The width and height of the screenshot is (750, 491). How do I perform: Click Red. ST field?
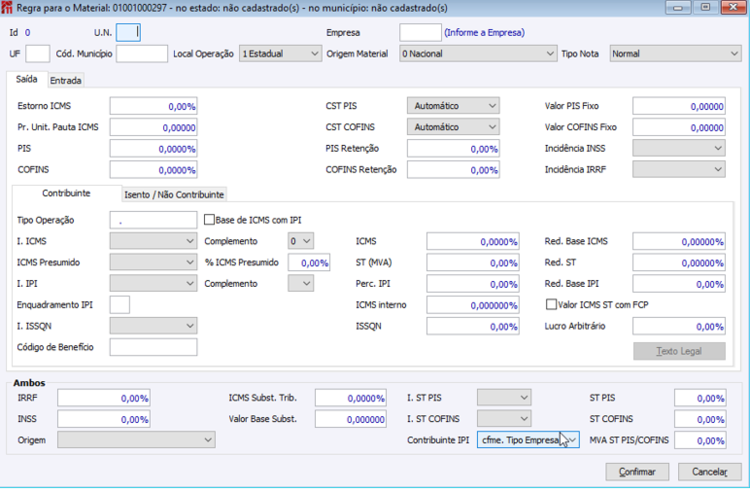tap(679, 262)
